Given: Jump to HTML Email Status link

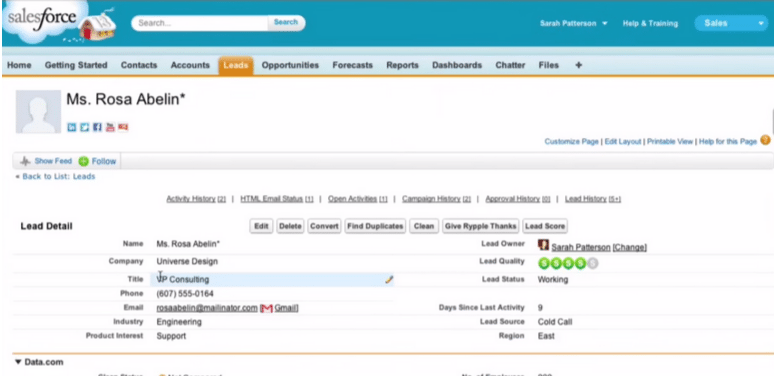Looking at the screenshot, I should click(277, 199).
